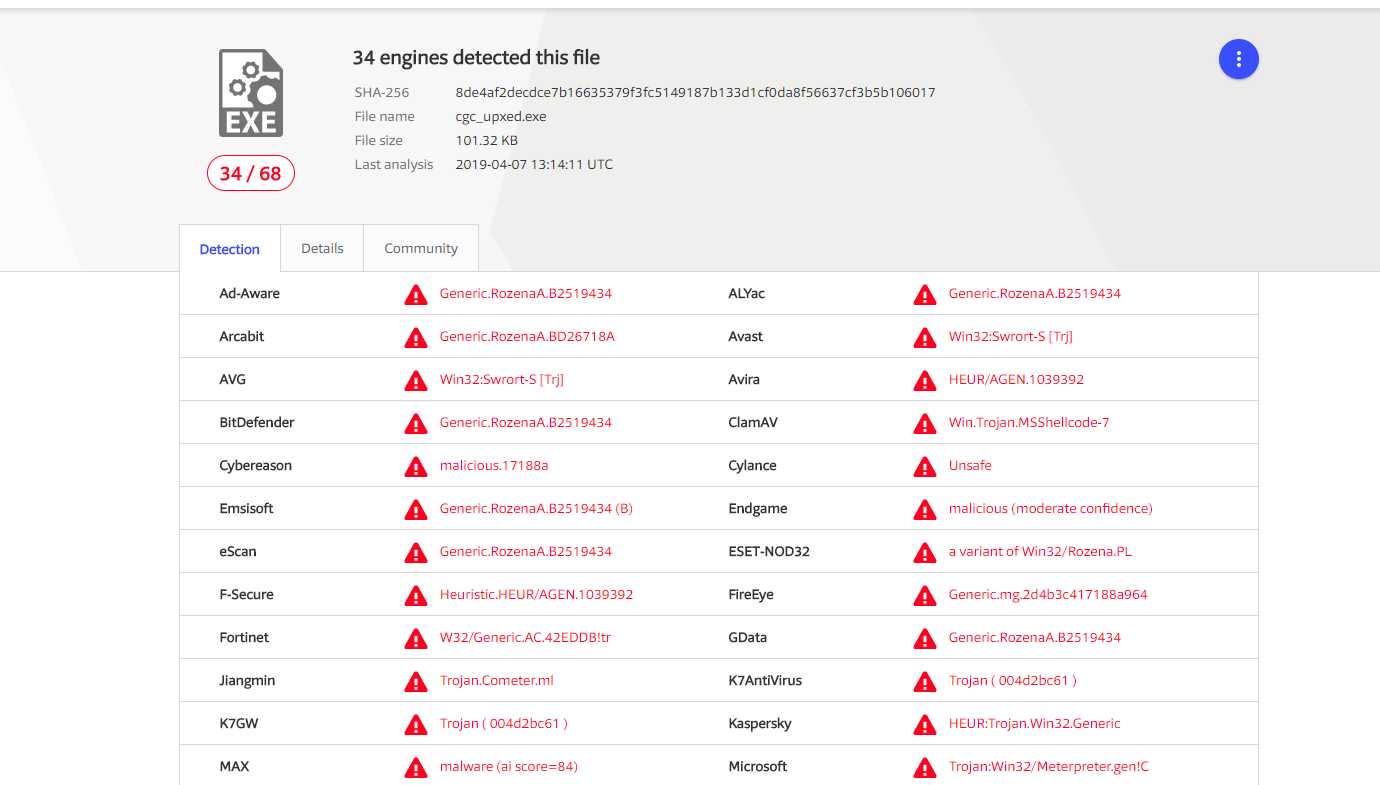Click Microsoft result Trojan:Win32/Meterpreter.gen!C
The height and width of the screenshot is (785, 1380).
coord(1049,766)
